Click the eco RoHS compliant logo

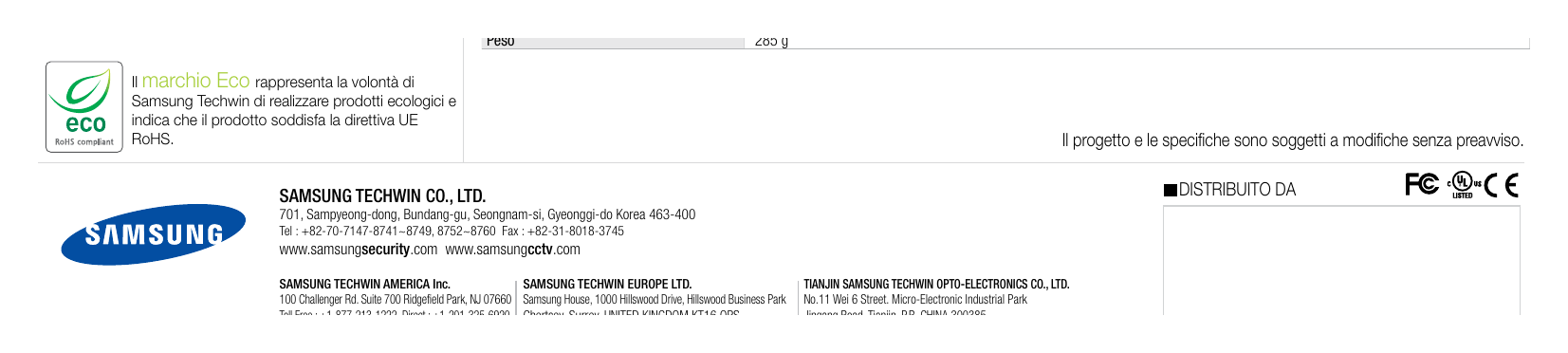[x=84, y=107]
